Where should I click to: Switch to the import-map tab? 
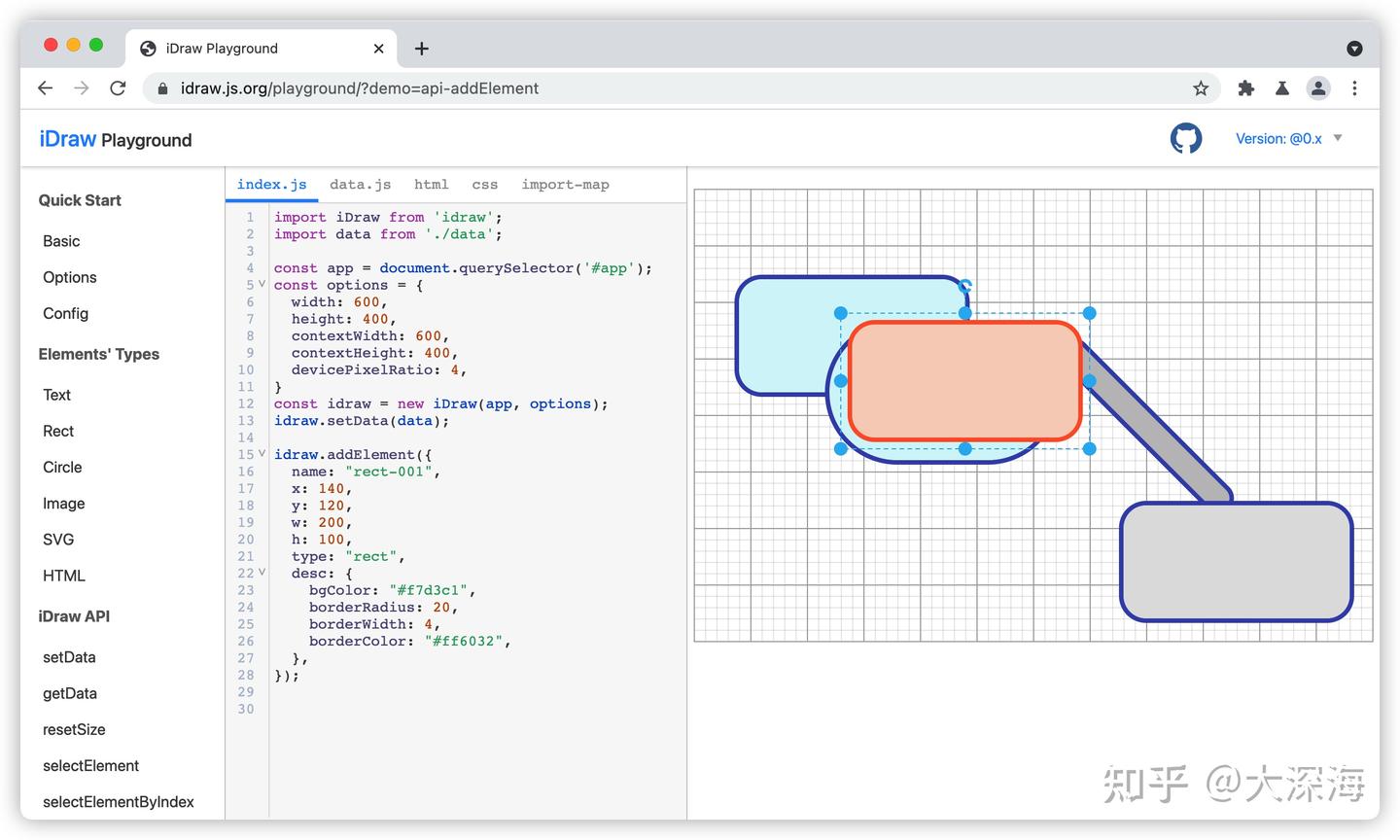coord(565,185)
